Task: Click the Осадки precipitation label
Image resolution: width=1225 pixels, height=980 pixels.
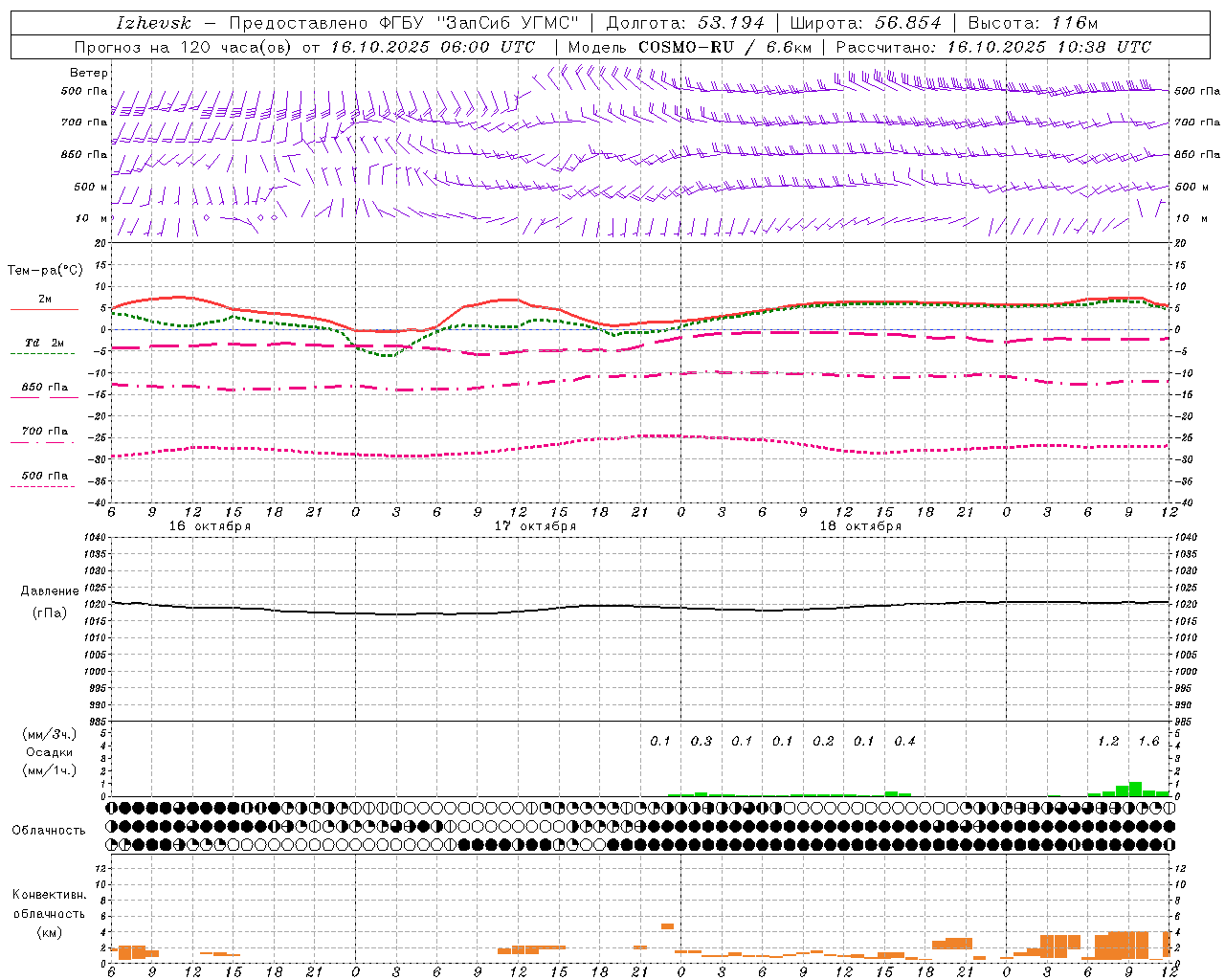Action: tap(50, 752)
